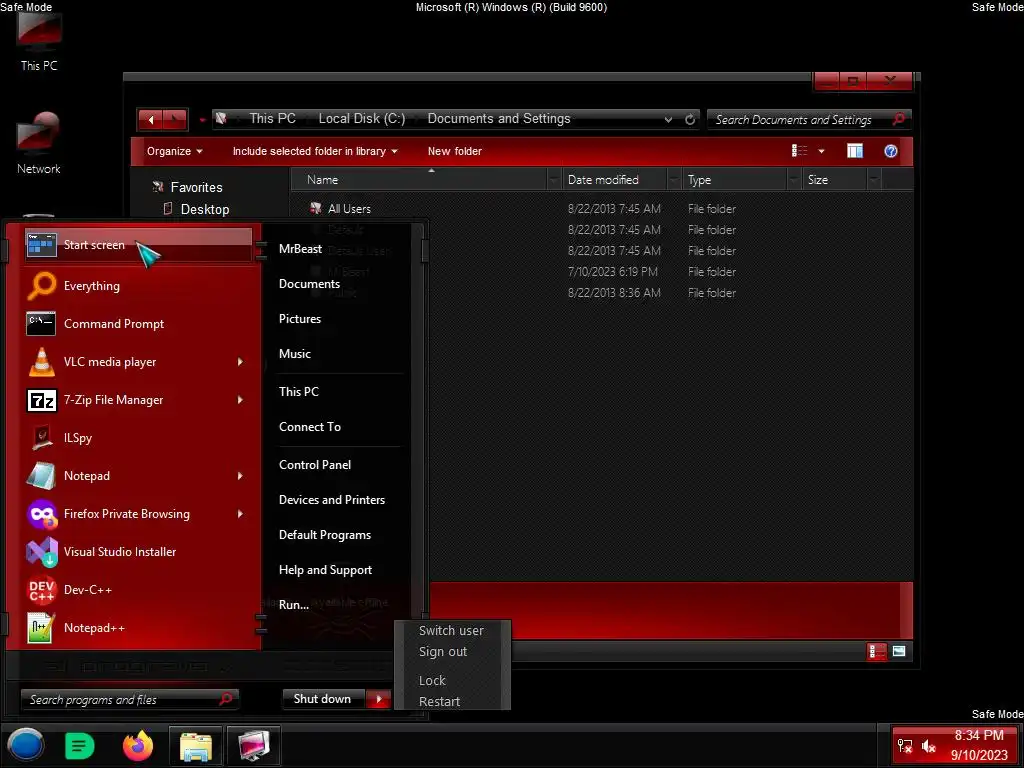Click New folder in Explorer toolbar

coord(455,152)
